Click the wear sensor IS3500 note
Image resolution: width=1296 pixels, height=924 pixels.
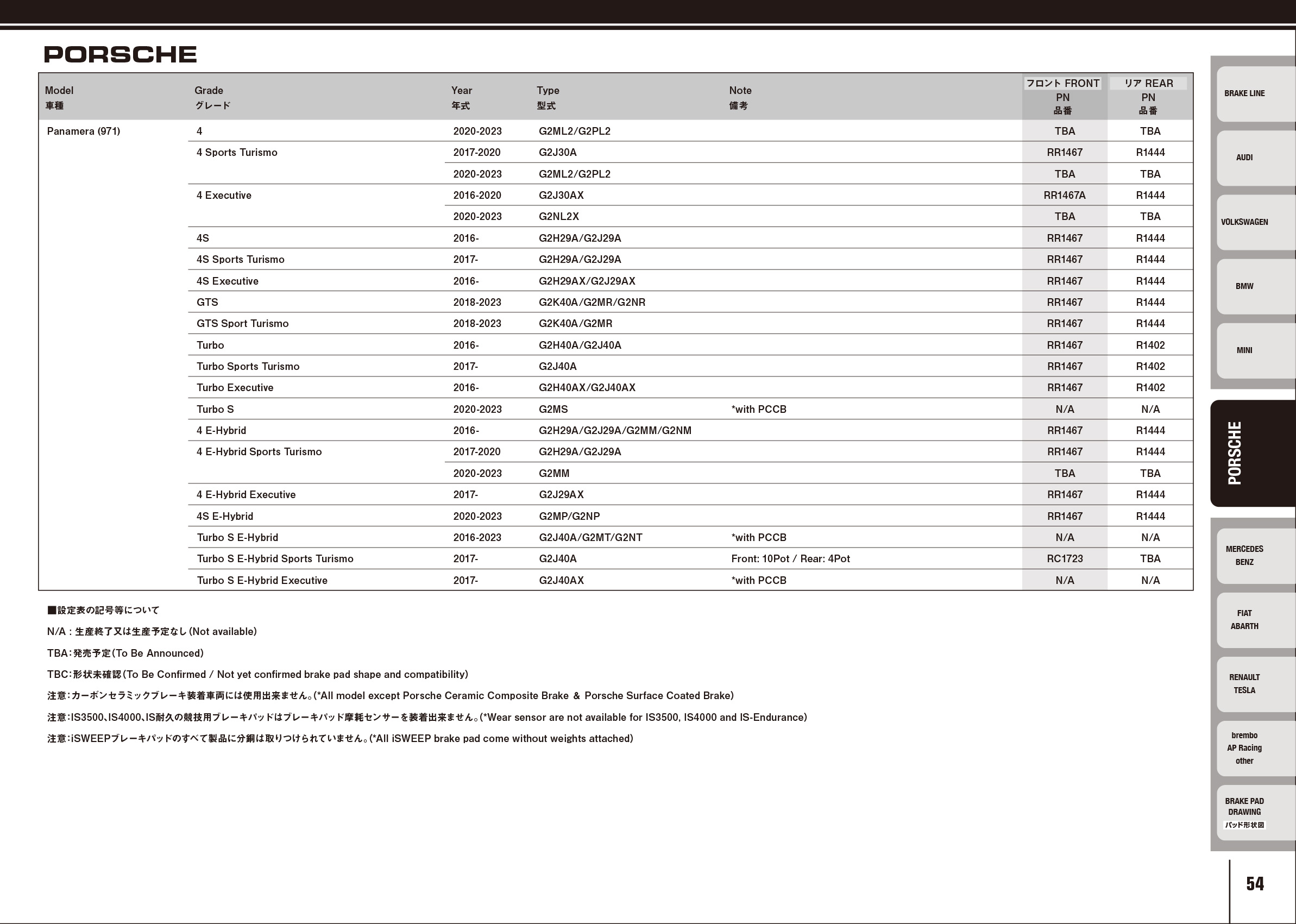coord(427,718)
